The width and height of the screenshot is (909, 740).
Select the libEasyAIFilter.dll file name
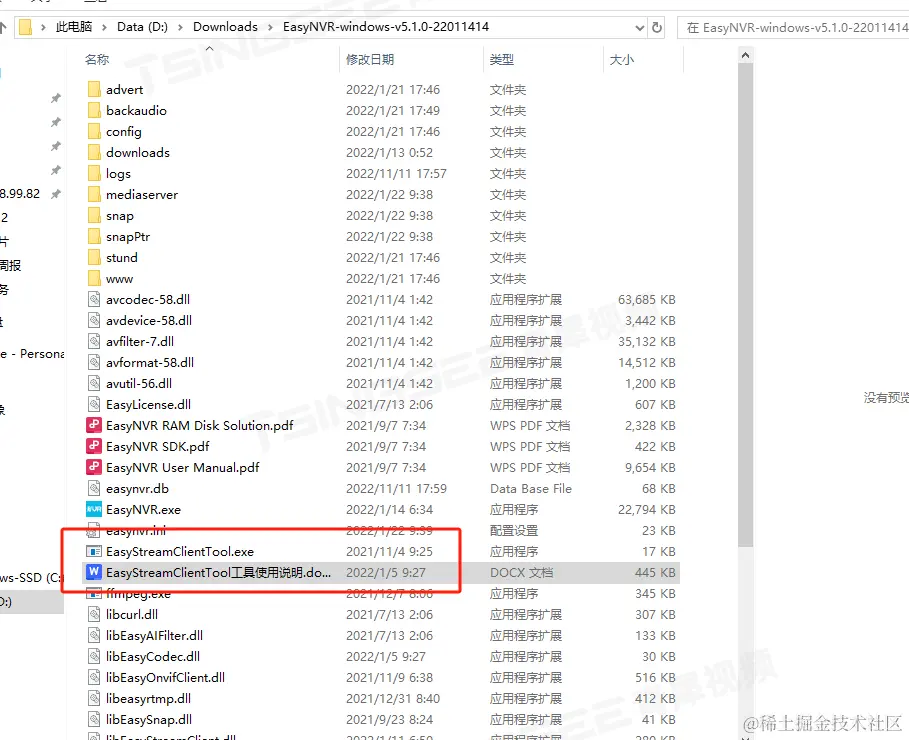pos(154,636)
